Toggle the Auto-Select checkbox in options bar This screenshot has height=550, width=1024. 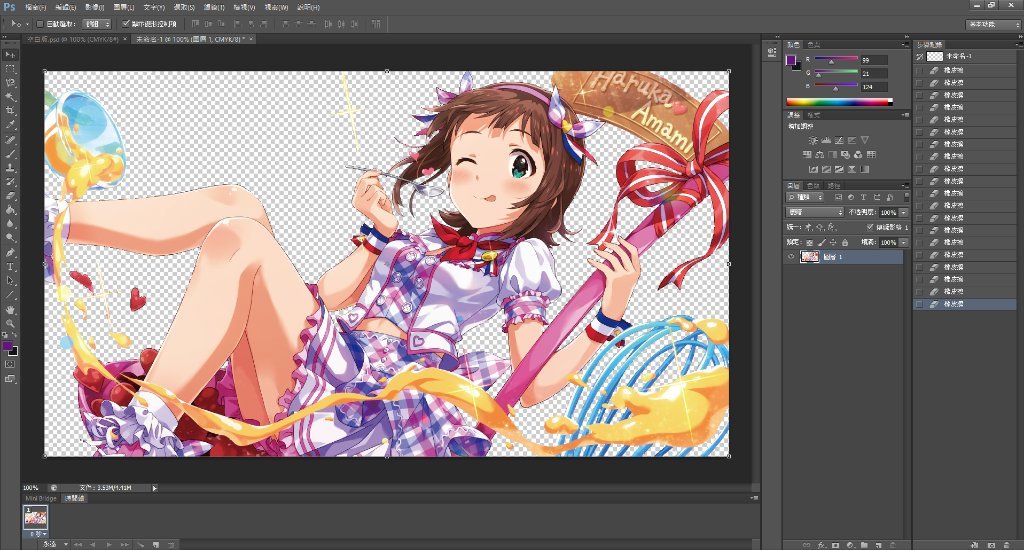pyautogui.click(x=40, y=24)
